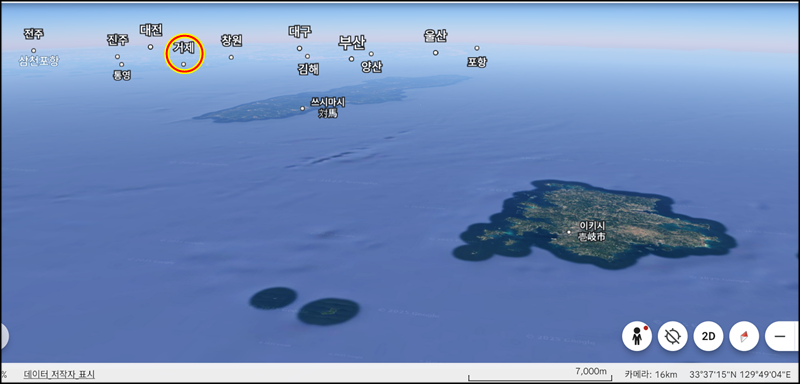Select the 대전 city label
Image resolution: width=800 pixels, height=384 pixels.
click(151, 30)
